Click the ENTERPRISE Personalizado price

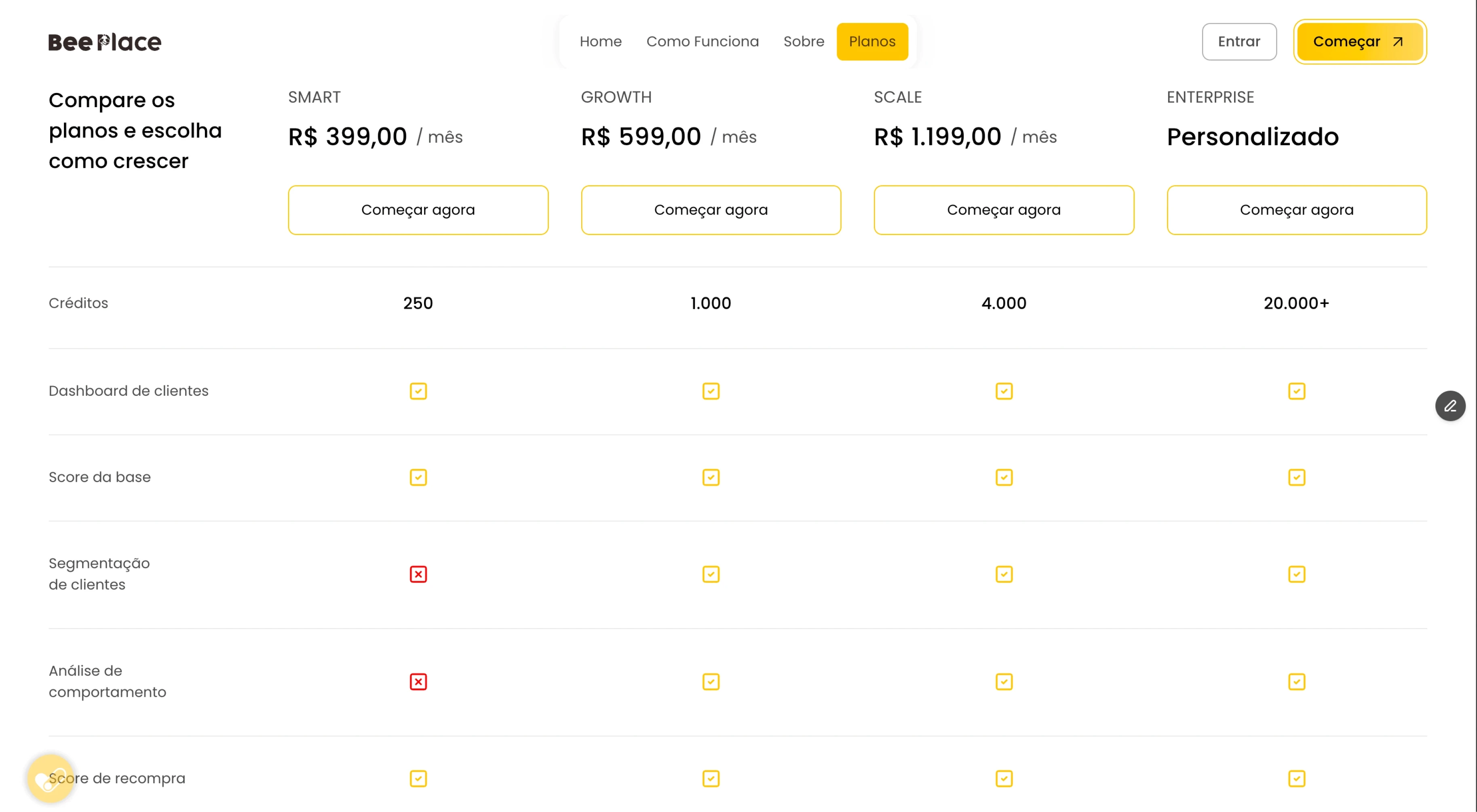tap(1253, 137)
